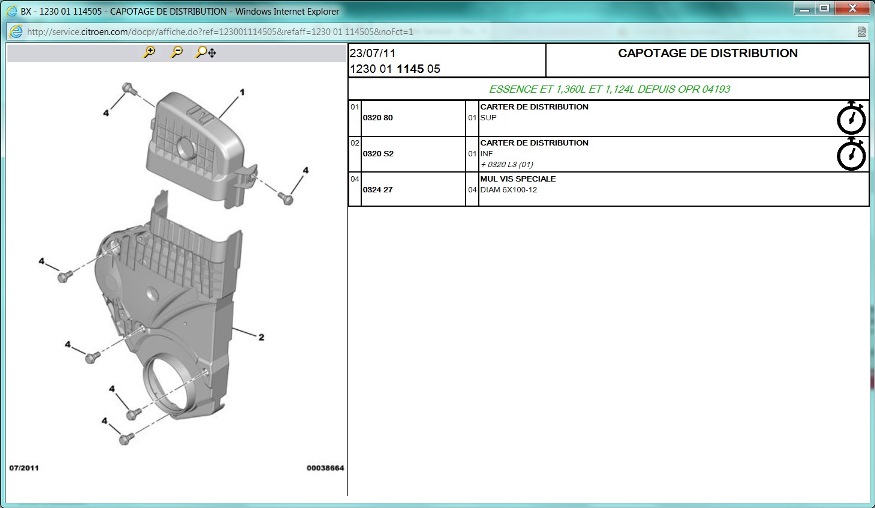Select the service.citroen.com URL field
Screen dimensions: 875x508
tap(220, 32)
